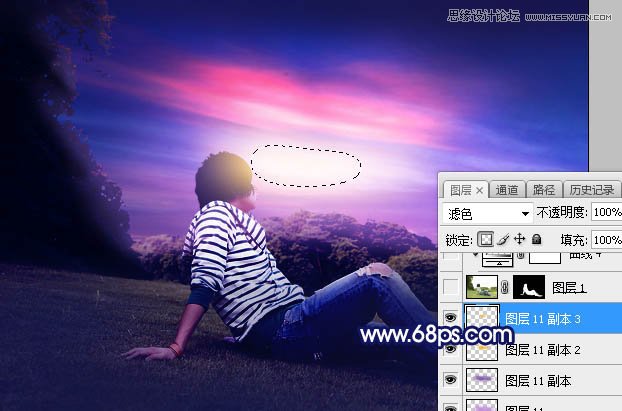The height and width of the screenshot is (411, 622).
Task: Click the 填充 value field
Action: click(x=607, y=240)
